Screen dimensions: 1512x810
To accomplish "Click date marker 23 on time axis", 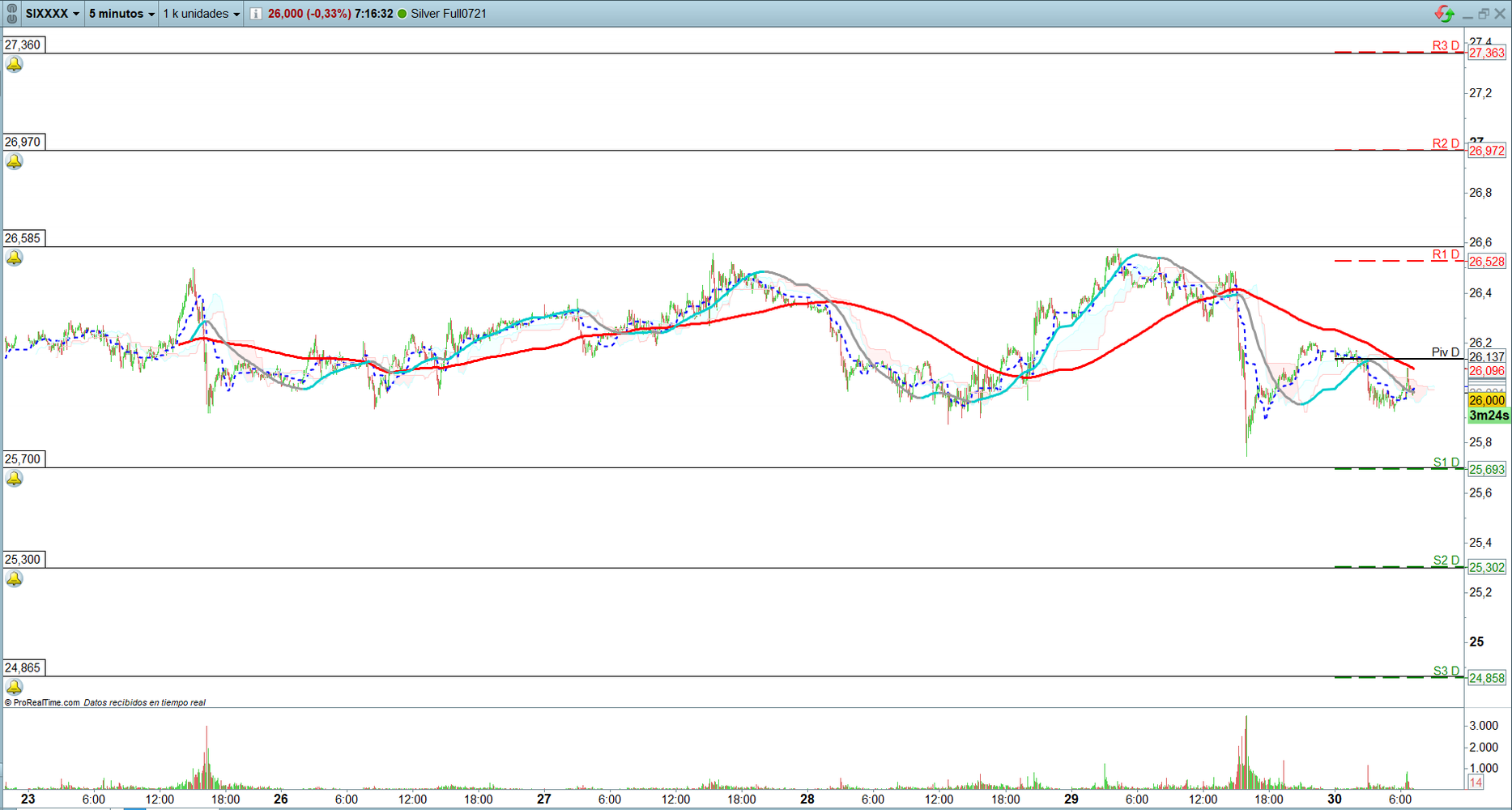I will [28, 799].
